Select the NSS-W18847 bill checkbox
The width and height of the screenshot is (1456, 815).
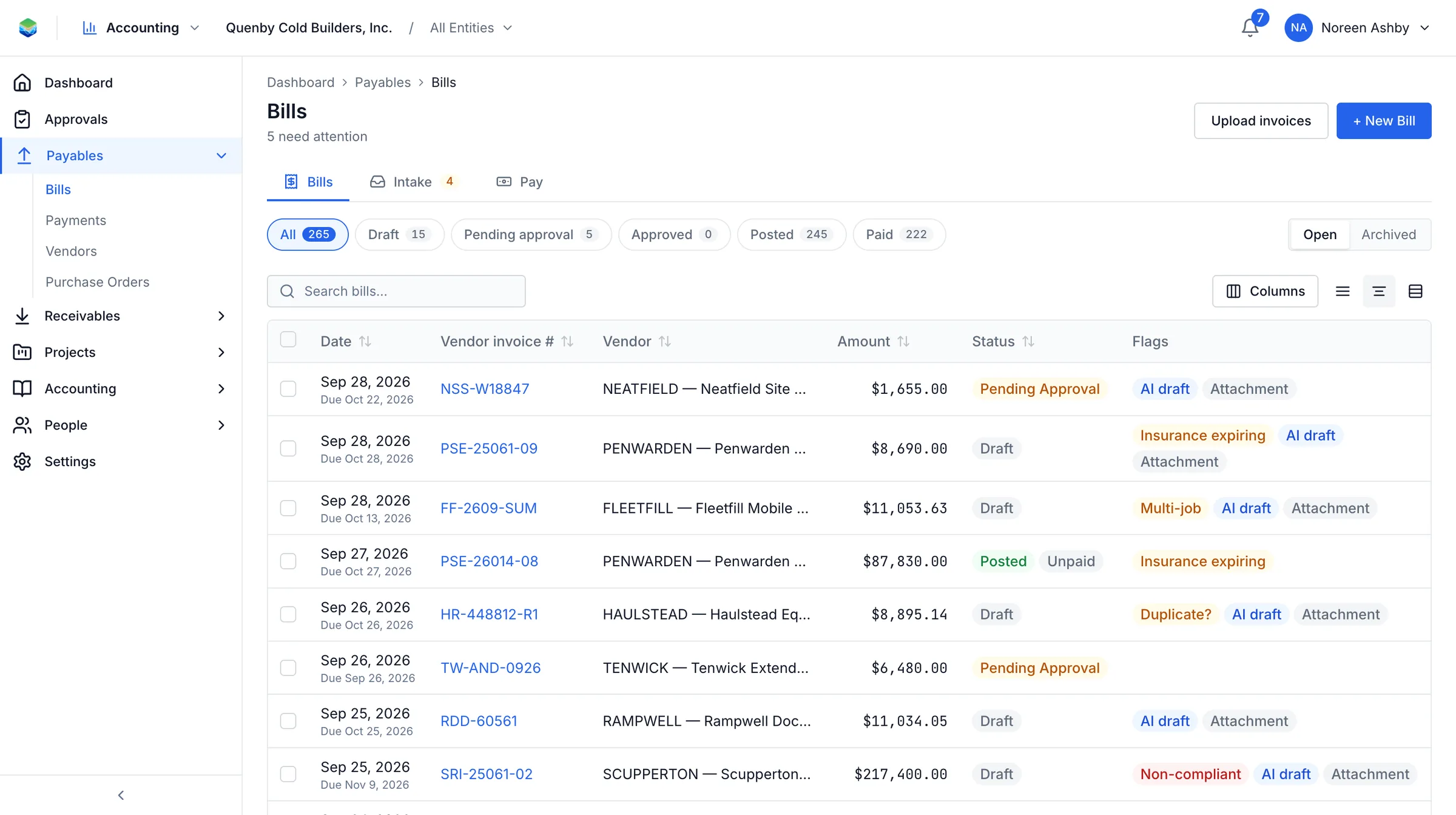click(x=288, y=389)
